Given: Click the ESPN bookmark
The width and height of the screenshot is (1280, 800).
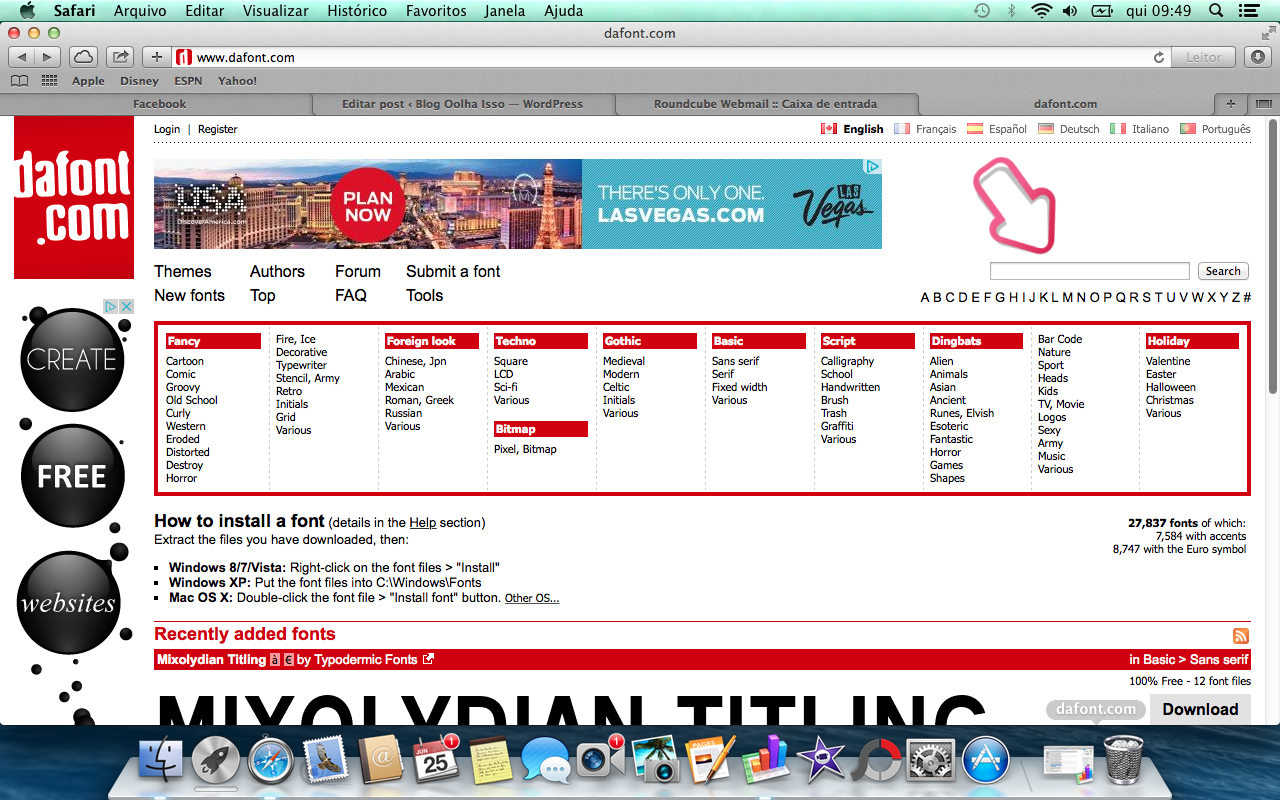Looking at the screenshot, I should pyautogui.click(x=188, y=81).
